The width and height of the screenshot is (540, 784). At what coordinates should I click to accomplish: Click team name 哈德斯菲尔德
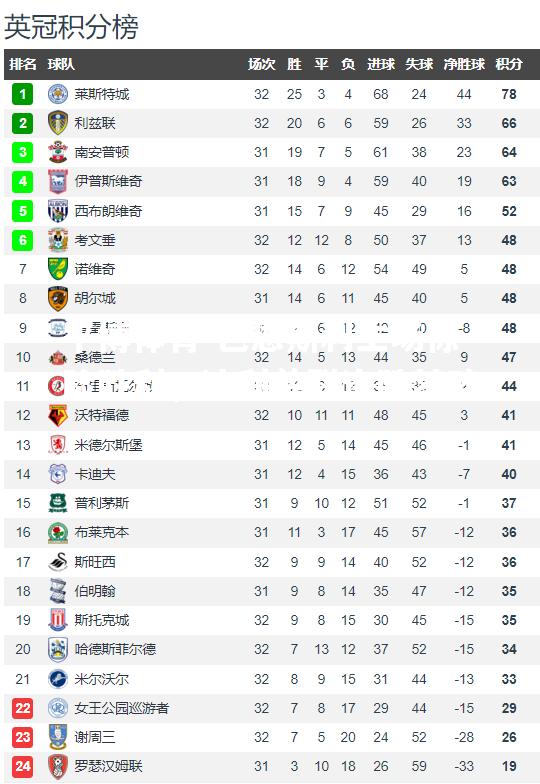tap(116, 649)
